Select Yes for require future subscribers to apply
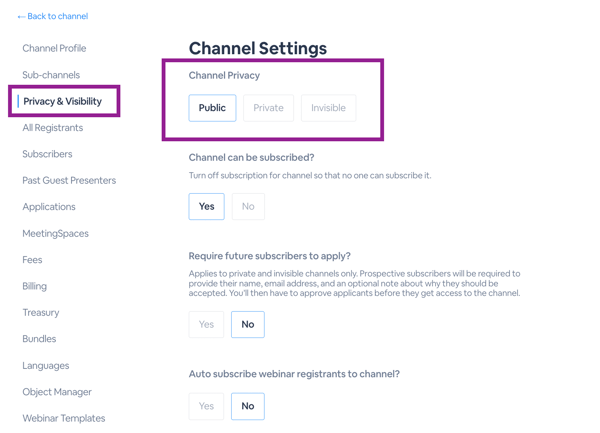Viewport: 600px width, 433px height. [206, 324]
